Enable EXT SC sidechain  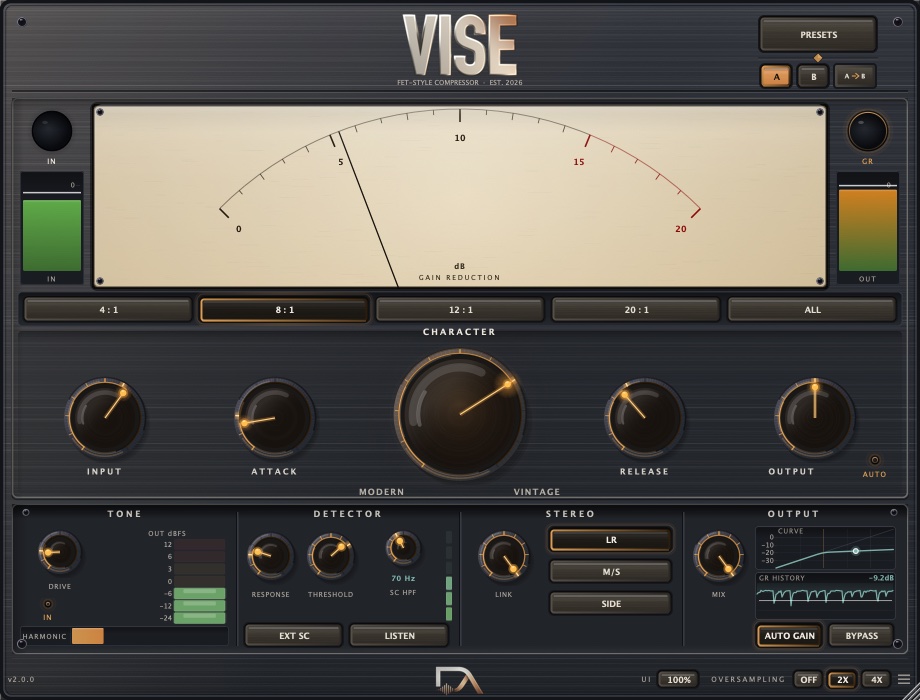(293, 635)
